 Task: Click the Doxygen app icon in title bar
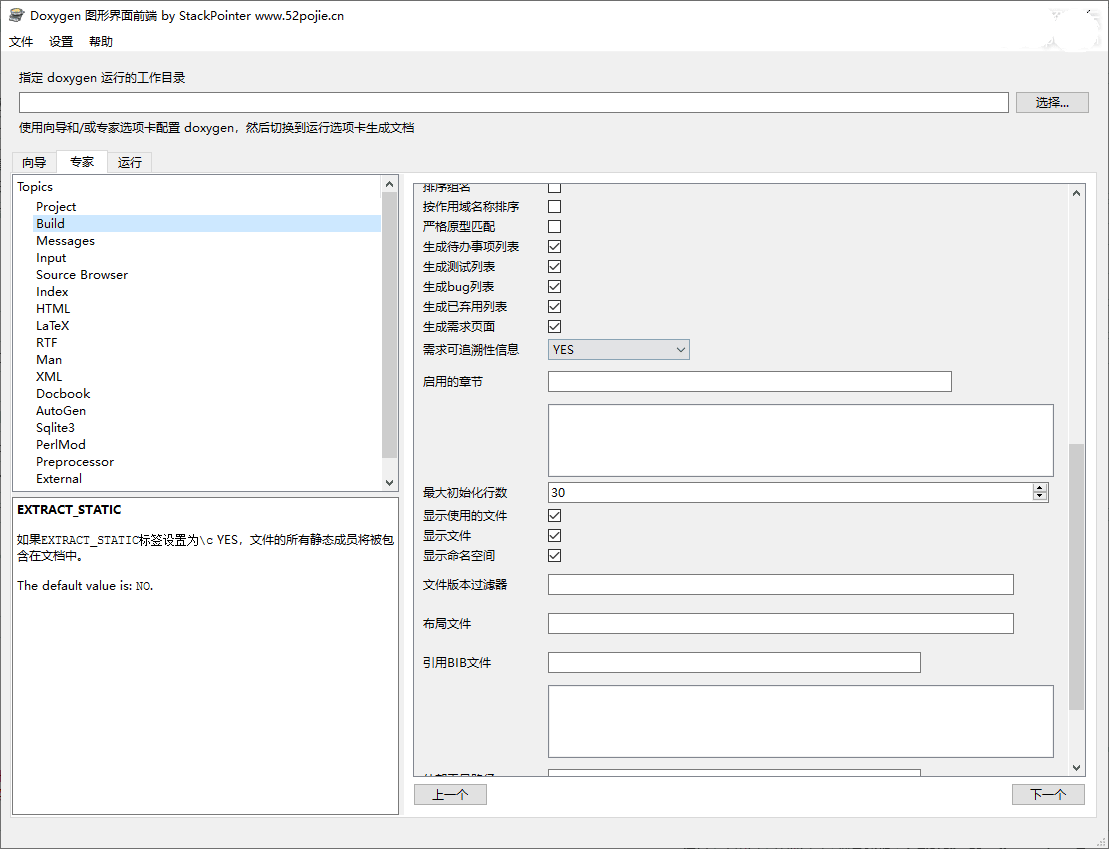pos(16,15)
